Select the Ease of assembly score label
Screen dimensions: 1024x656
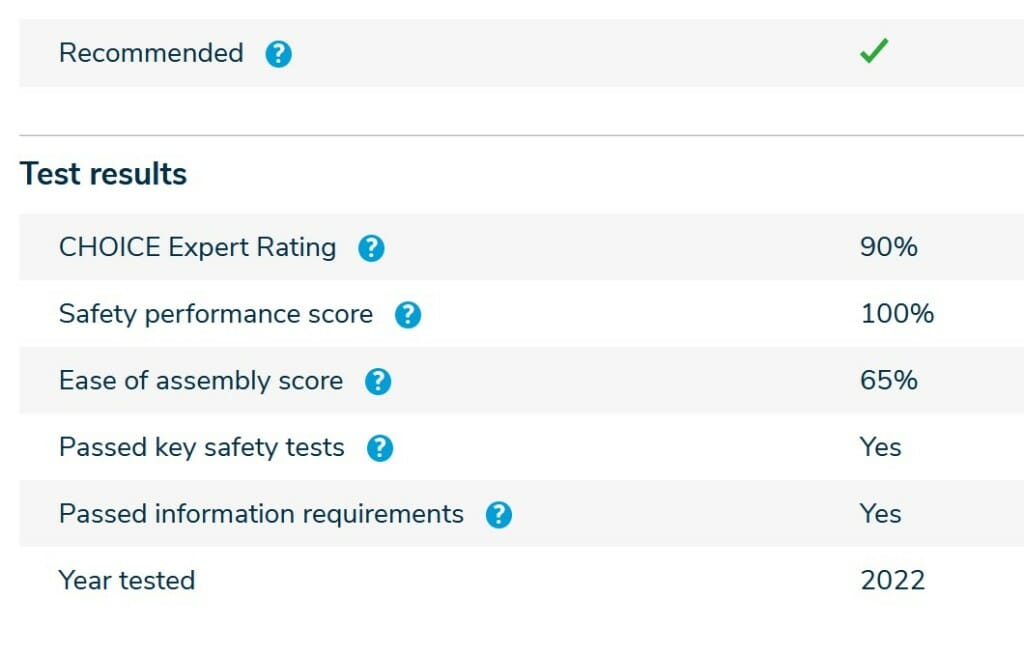tap(200, 381)
